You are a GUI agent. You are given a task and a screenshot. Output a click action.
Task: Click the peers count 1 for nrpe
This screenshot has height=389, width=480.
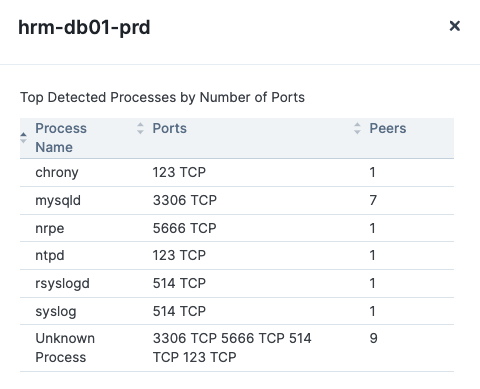(372, 228)
